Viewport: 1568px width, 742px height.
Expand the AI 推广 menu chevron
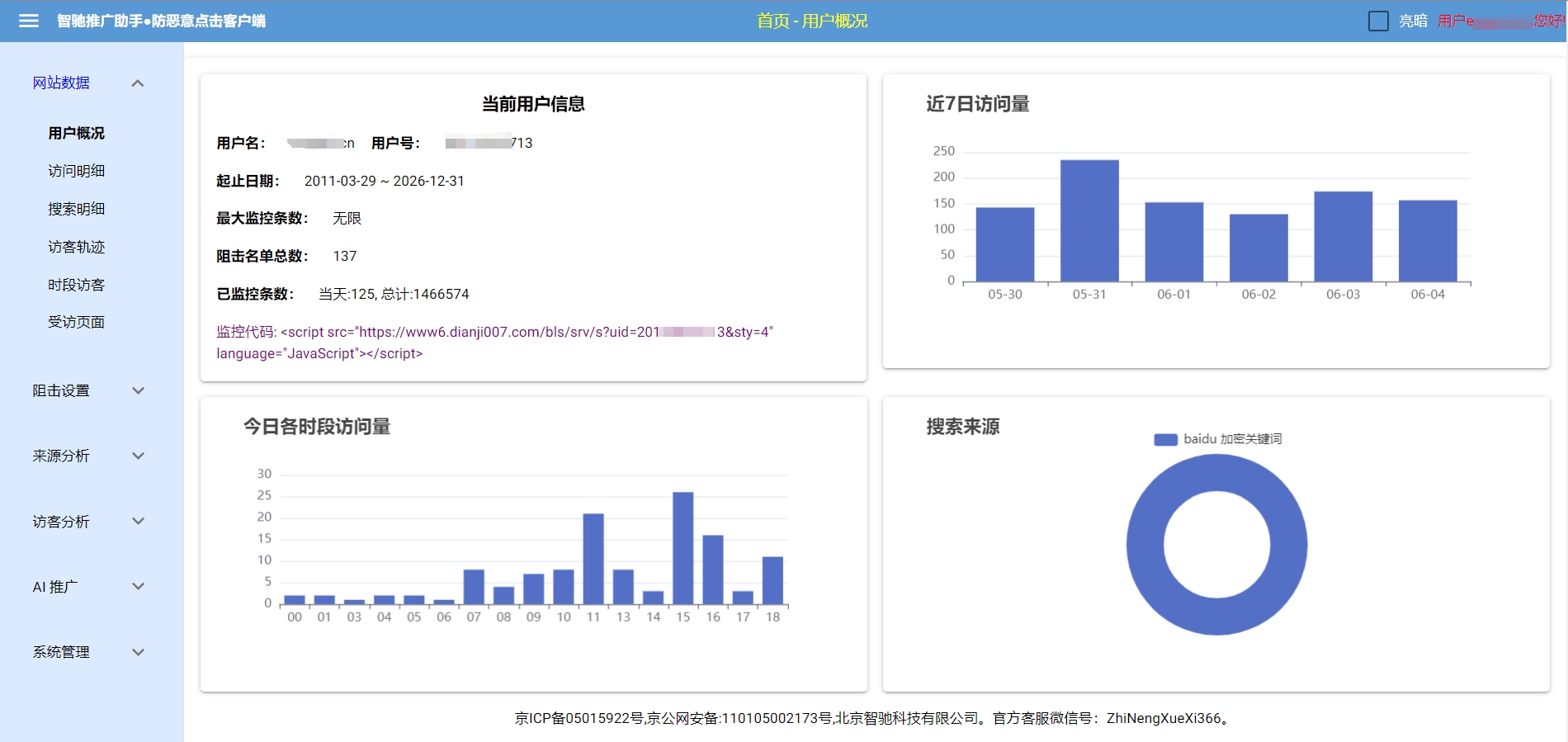(138, 587)
